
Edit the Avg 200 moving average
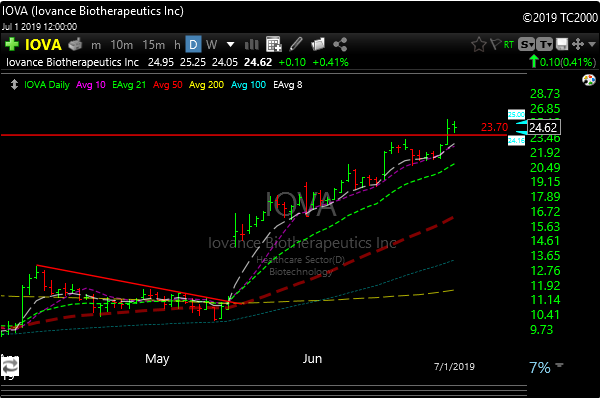[x=206, y=85]
